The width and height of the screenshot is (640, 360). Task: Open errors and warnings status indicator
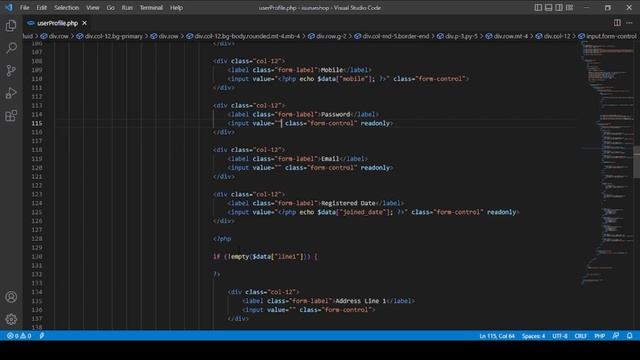[19, 336]
